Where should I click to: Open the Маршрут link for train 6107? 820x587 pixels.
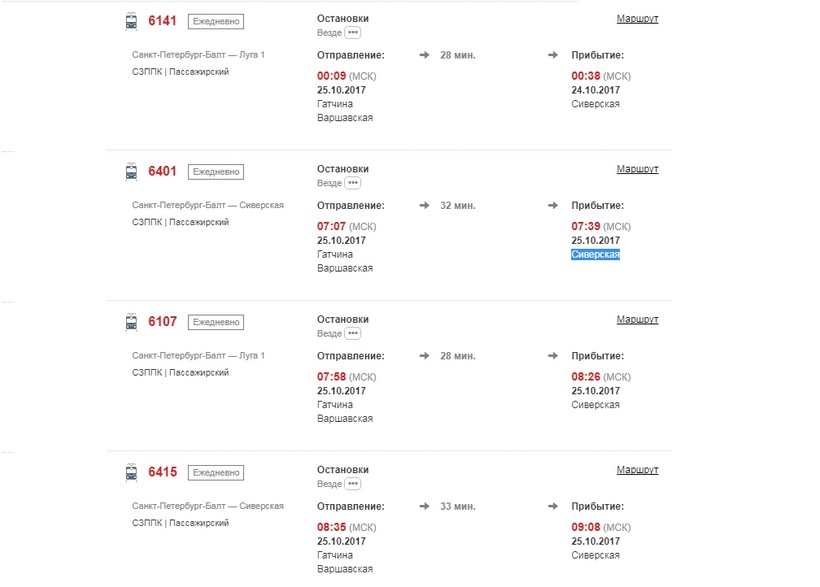point(637,320)
